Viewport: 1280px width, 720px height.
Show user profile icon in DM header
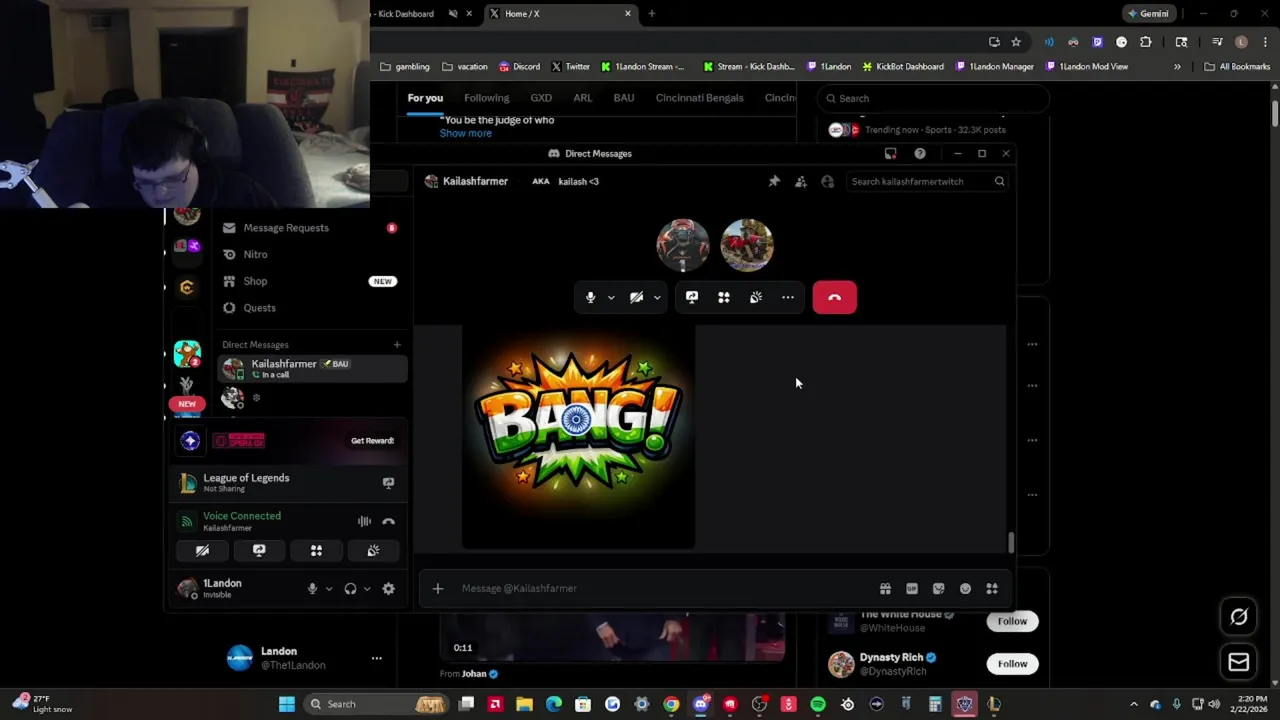click(827, 181)
